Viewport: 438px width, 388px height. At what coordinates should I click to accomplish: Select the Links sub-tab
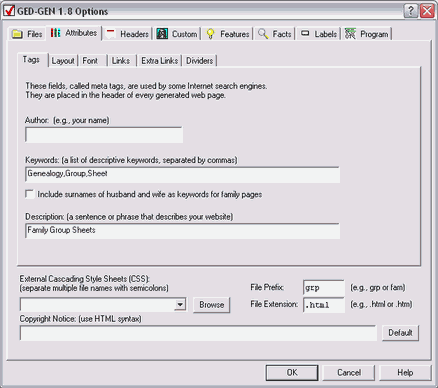point(121,61)
